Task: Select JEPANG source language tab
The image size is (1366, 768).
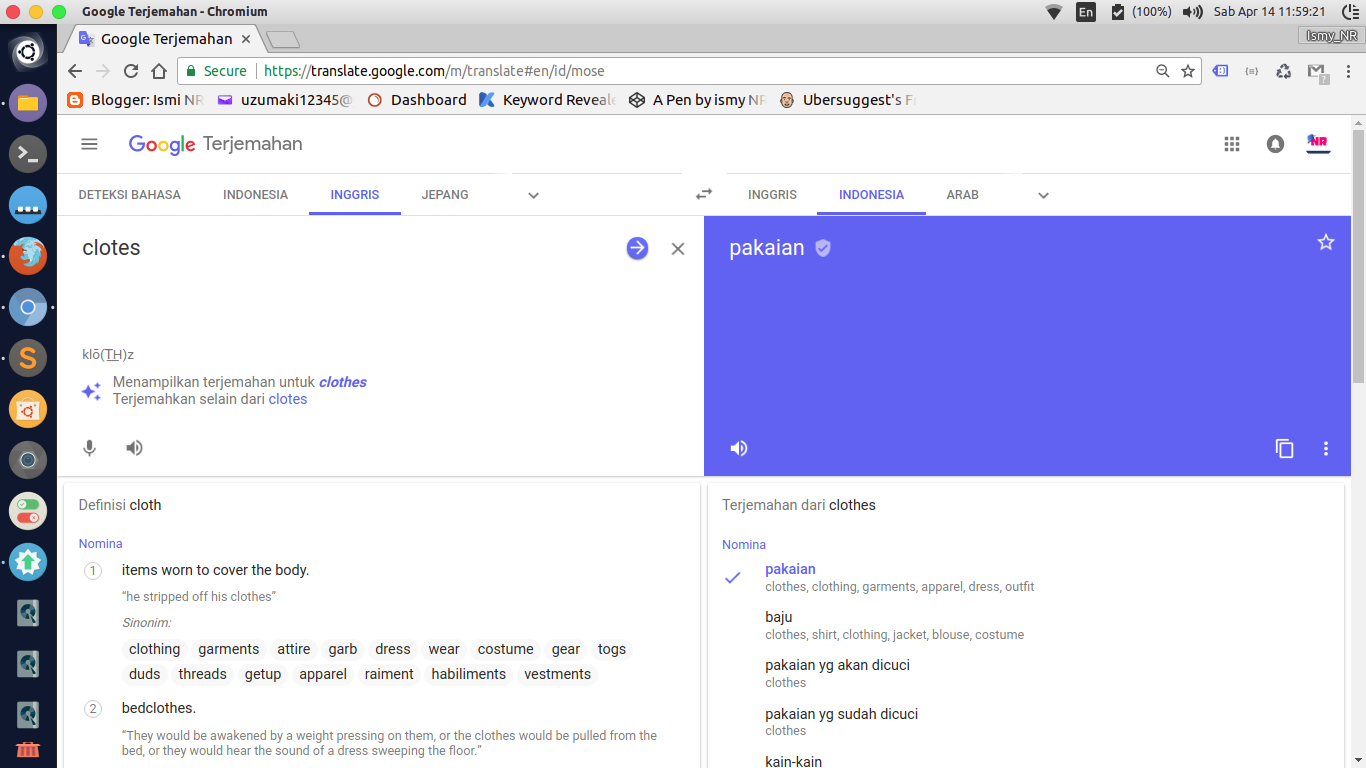Action: 445,195
